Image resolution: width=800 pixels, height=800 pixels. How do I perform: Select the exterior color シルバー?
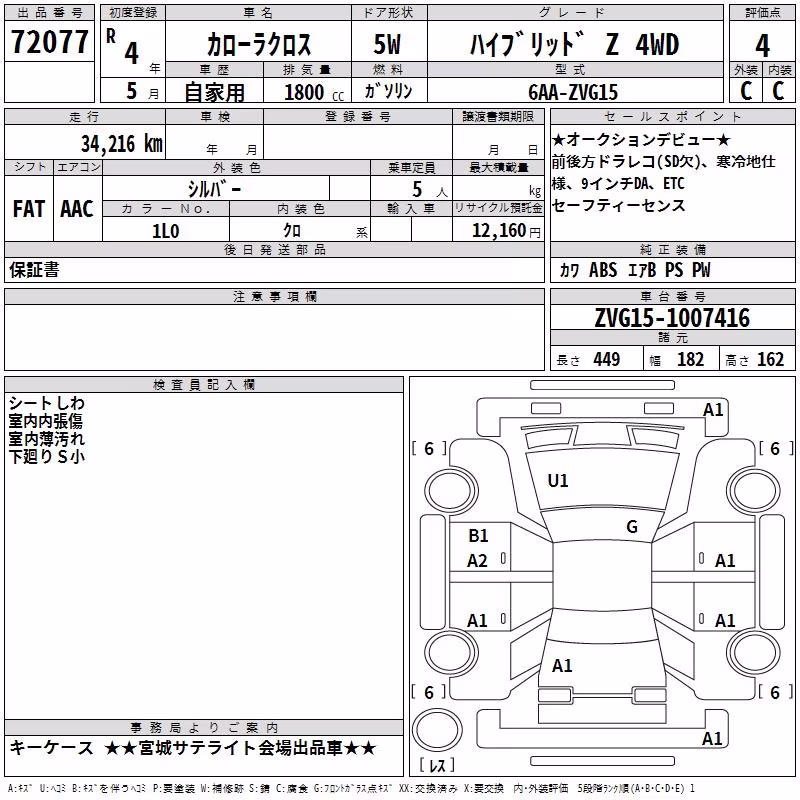point(214,189)
